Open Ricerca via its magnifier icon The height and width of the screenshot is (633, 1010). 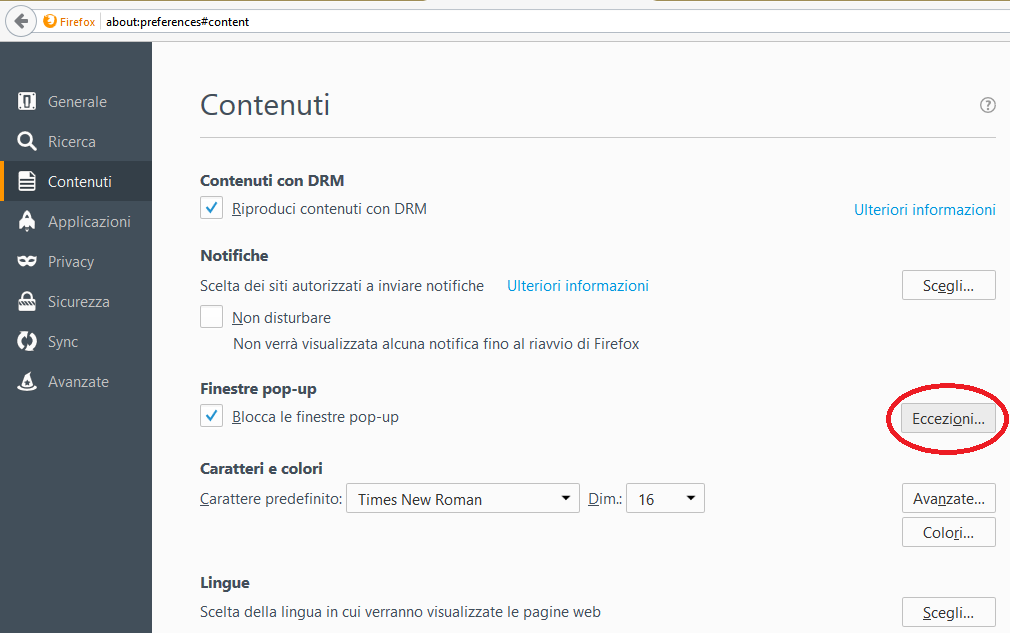[27, 141]
